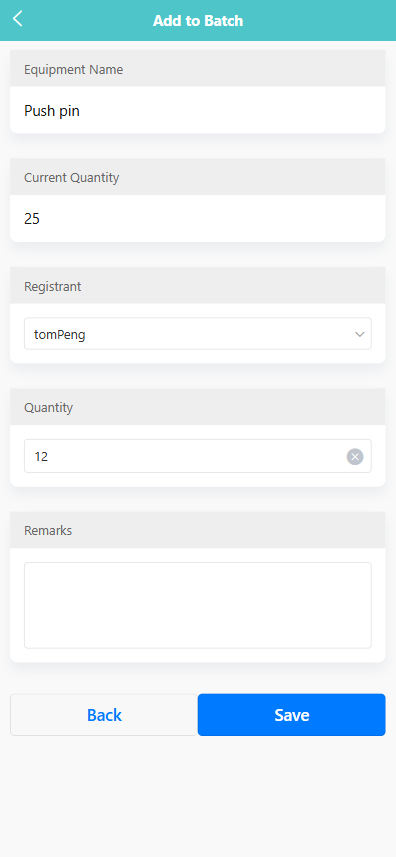
Task: Click the number 12 in the Quantity box
Action: point(41,456)
